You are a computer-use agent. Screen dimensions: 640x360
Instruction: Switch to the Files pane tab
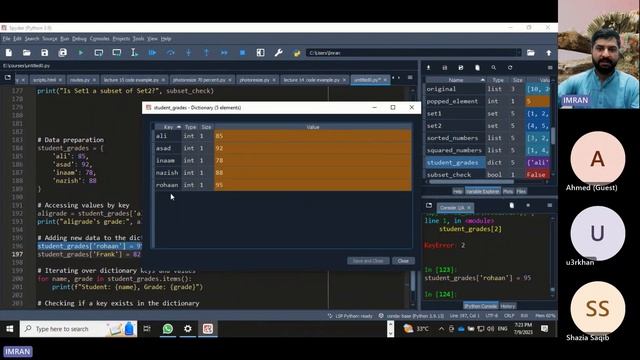pos(521,191)
